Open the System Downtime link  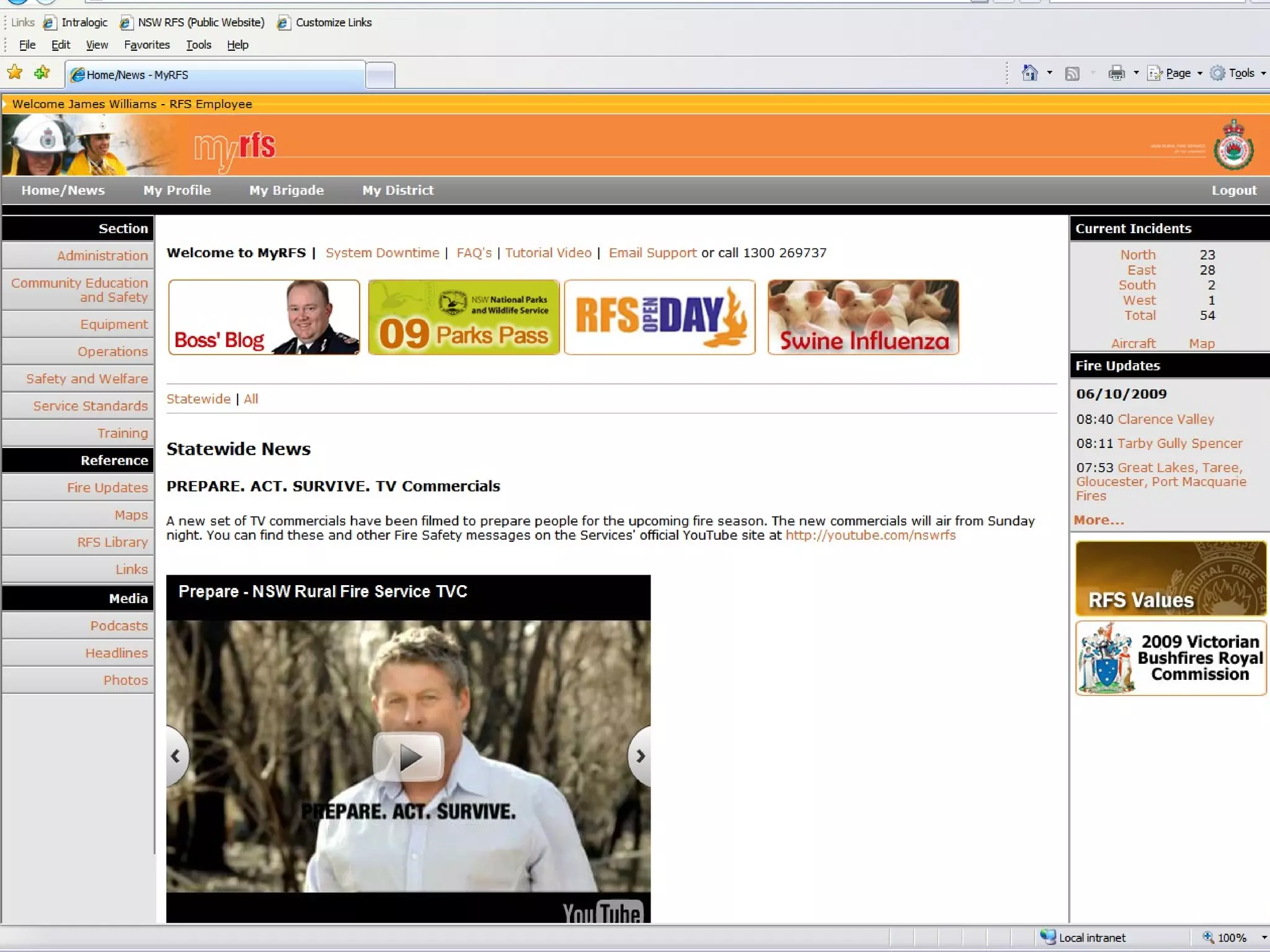[x=382, y=253]
